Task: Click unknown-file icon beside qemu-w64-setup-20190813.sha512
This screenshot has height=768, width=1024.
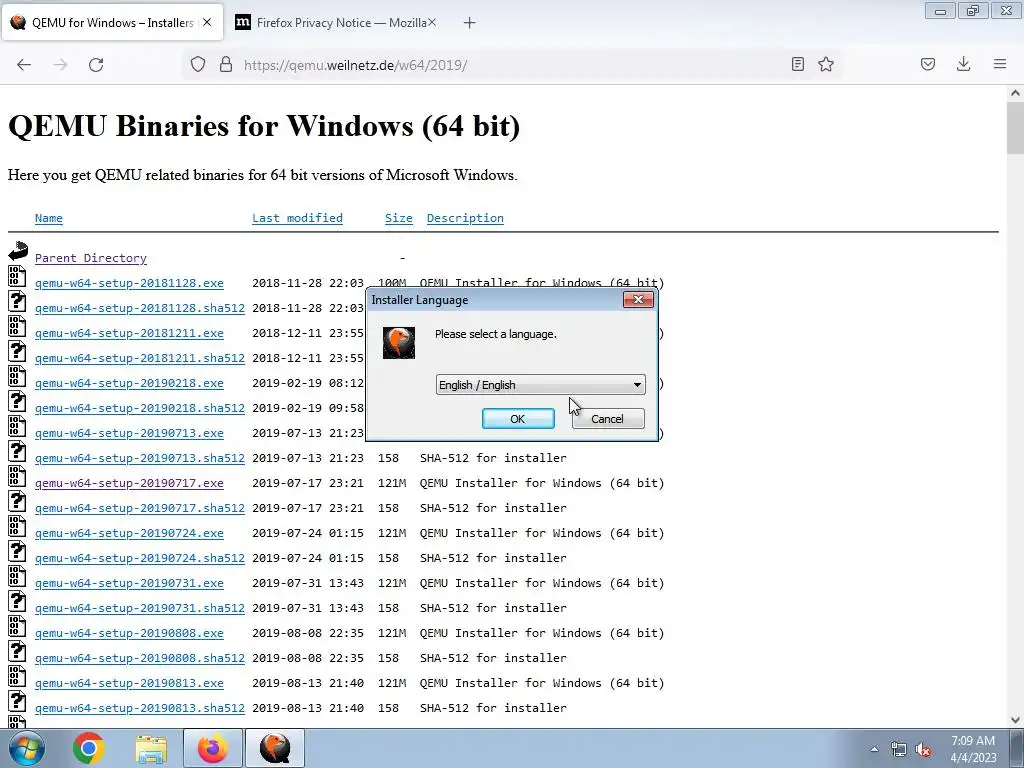Action: pos(17,700)
